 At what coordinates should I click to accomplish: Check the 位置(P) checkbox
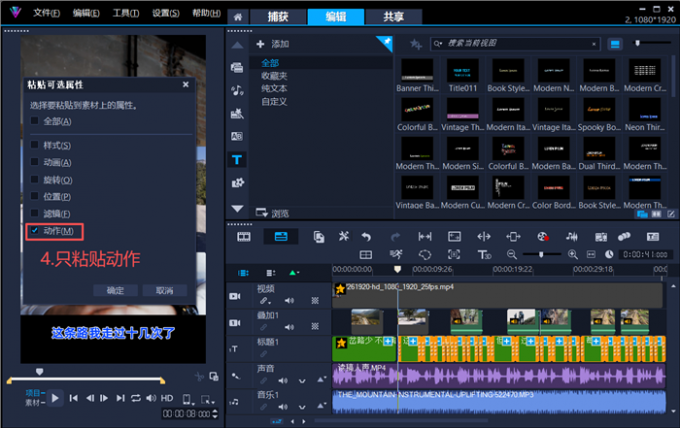pos(35,196)
